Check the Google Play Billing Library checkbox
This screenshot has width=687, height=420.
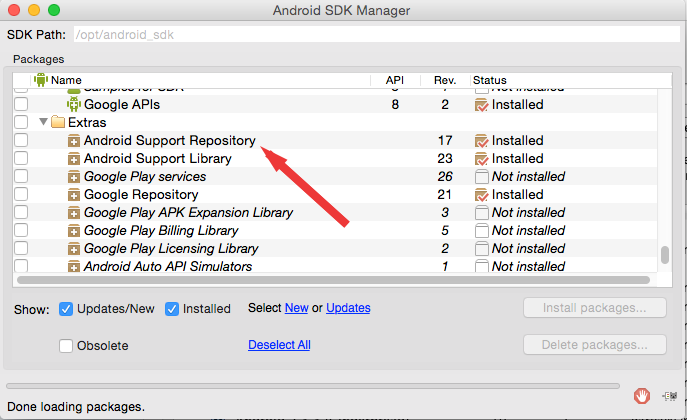(x=21, y=230)
